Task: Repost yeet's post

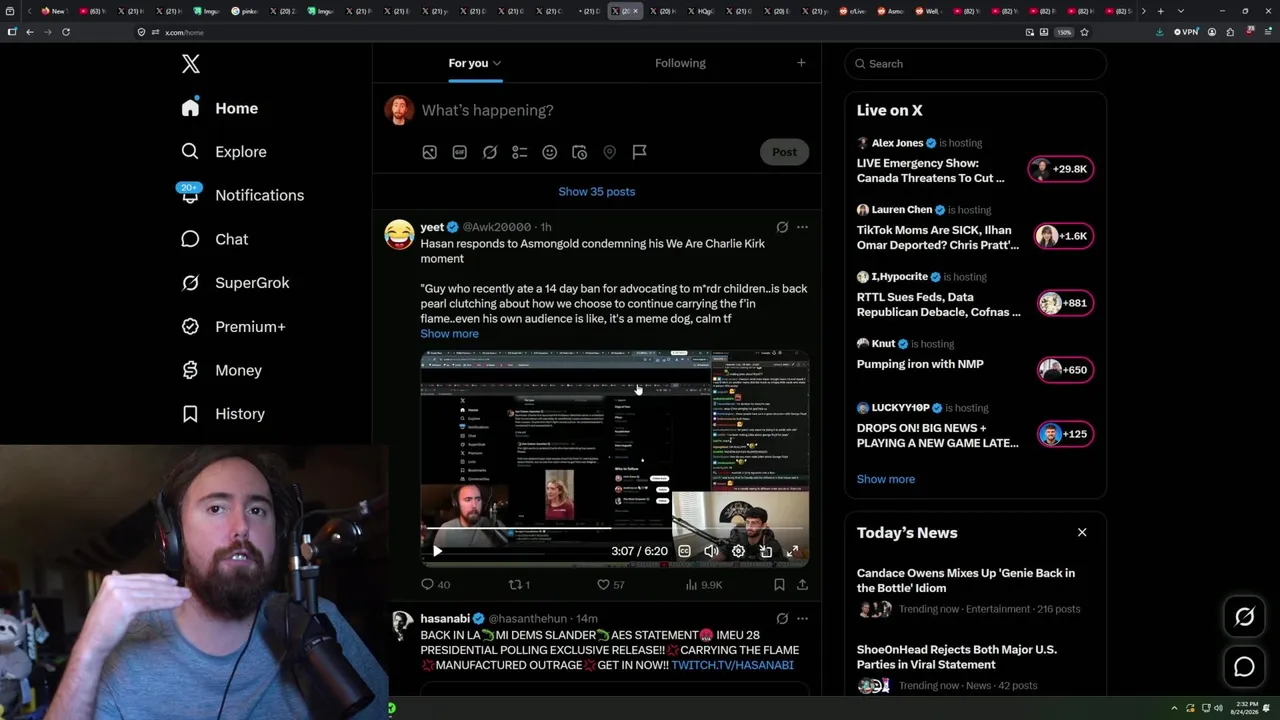Action: 520,585
